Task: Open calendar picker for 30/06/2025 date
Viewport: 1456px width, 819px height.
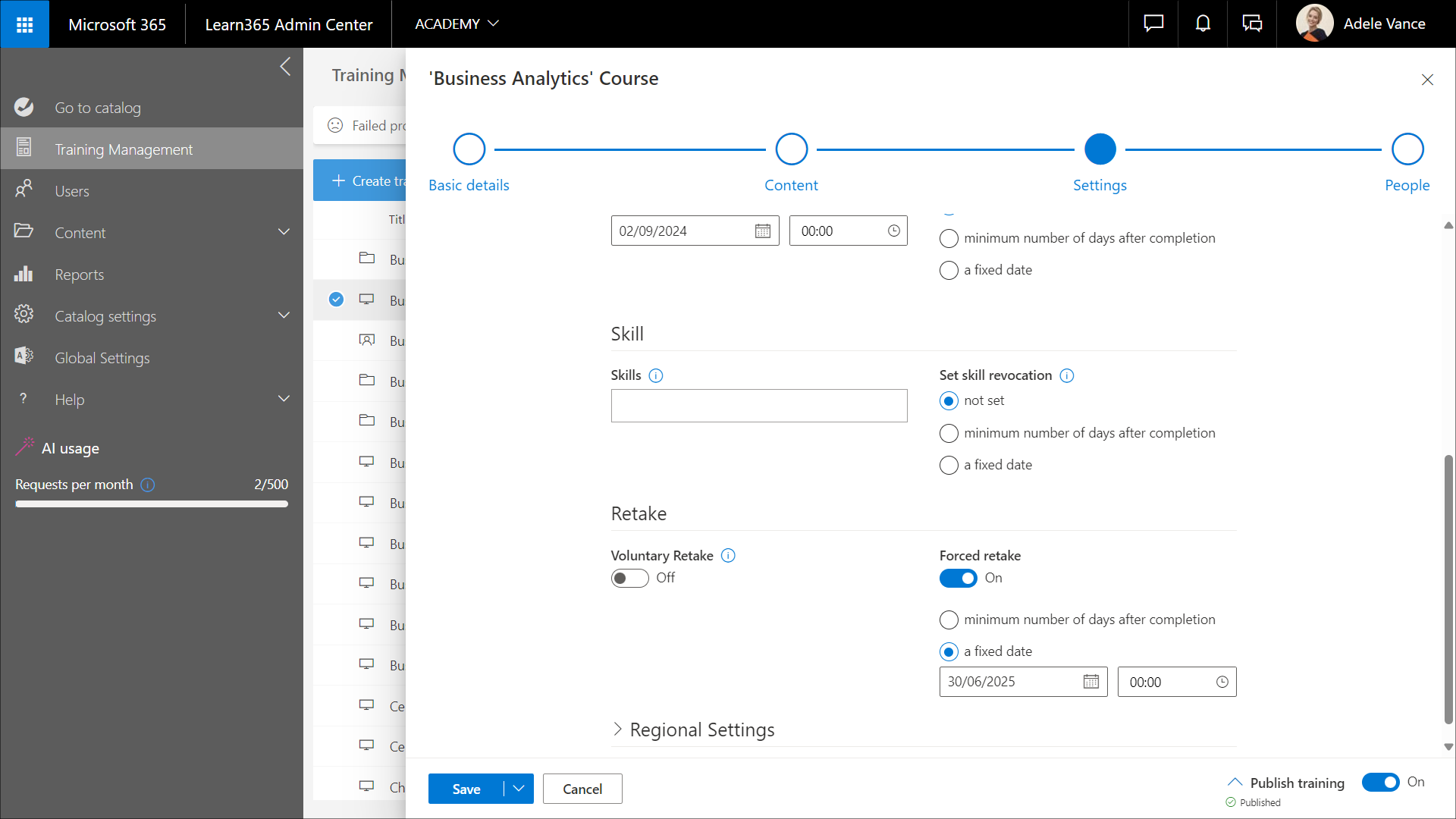Action: (x=1090, y=682)
